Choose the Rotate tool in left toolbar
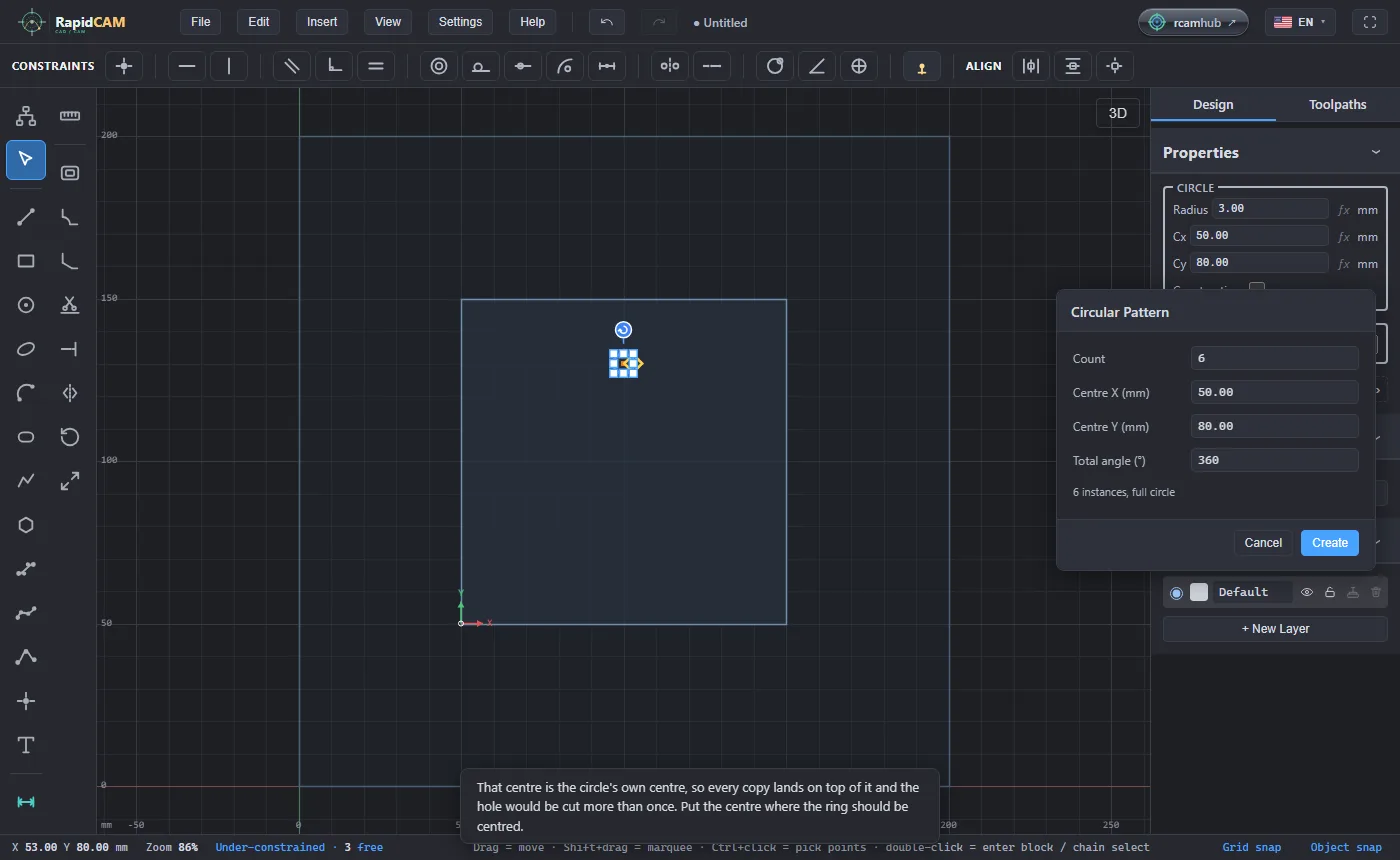The height and width of the screenshot is (860, 1400). point(70,437)
